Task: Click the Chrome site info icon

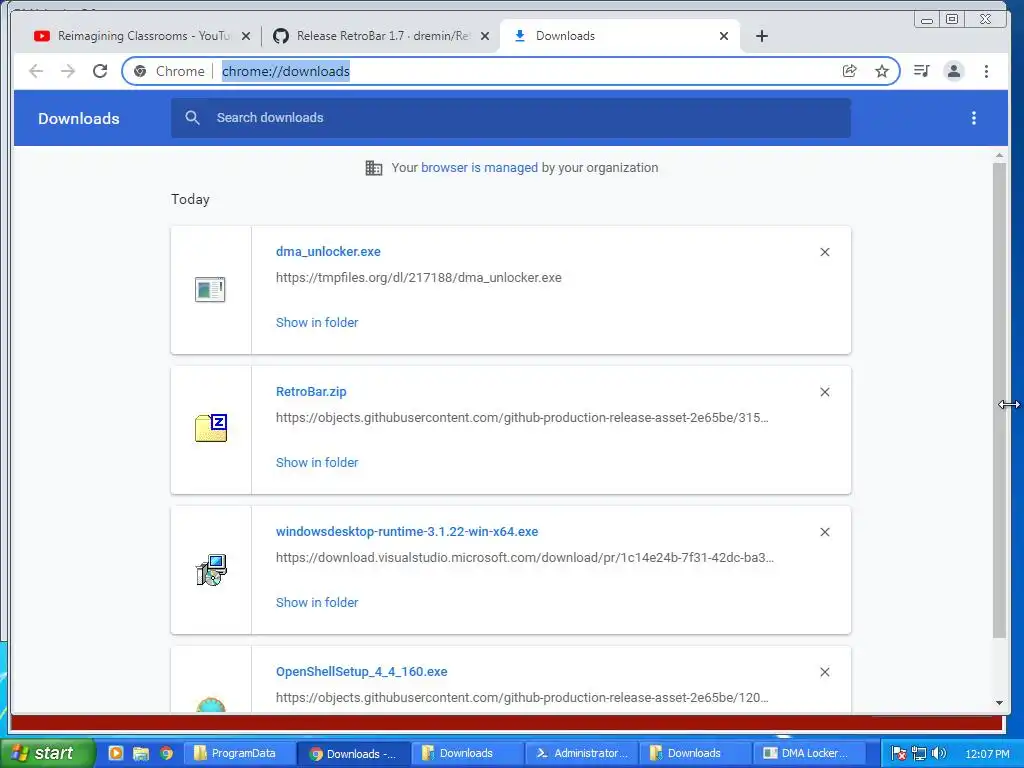Action: 140,71
